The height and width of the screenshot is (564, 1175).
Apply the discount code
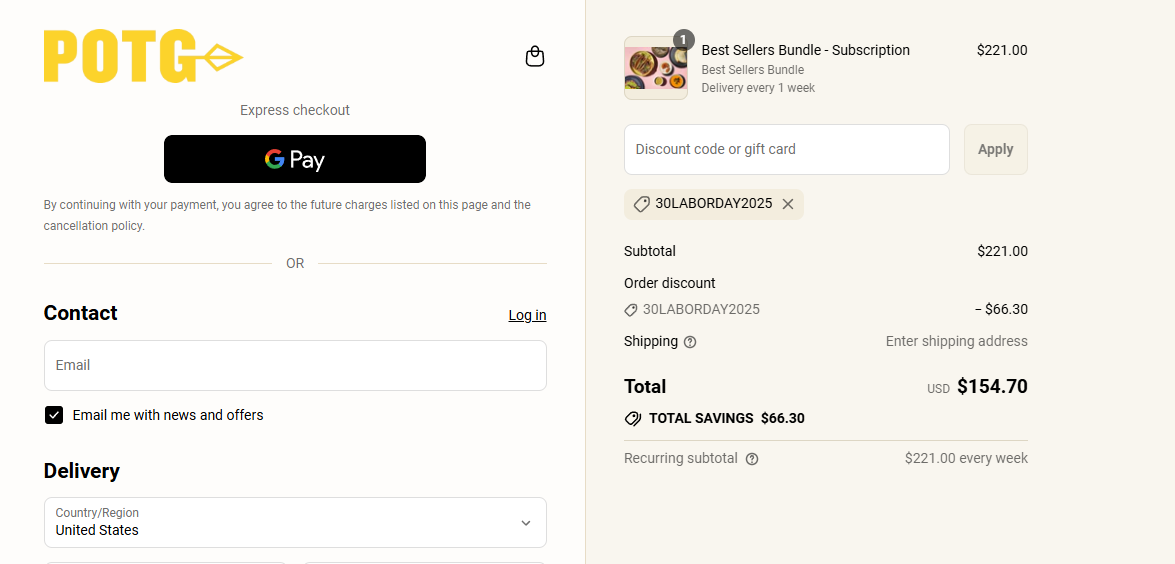click(x=995, y=149)
